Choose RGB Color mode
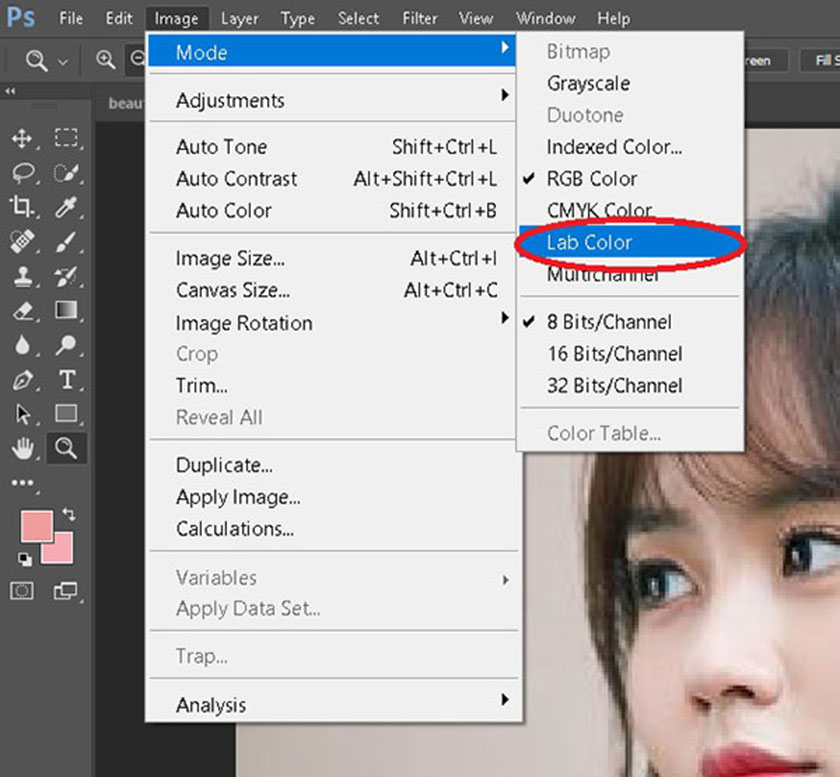The image size is (840, 777). point(630,178)
